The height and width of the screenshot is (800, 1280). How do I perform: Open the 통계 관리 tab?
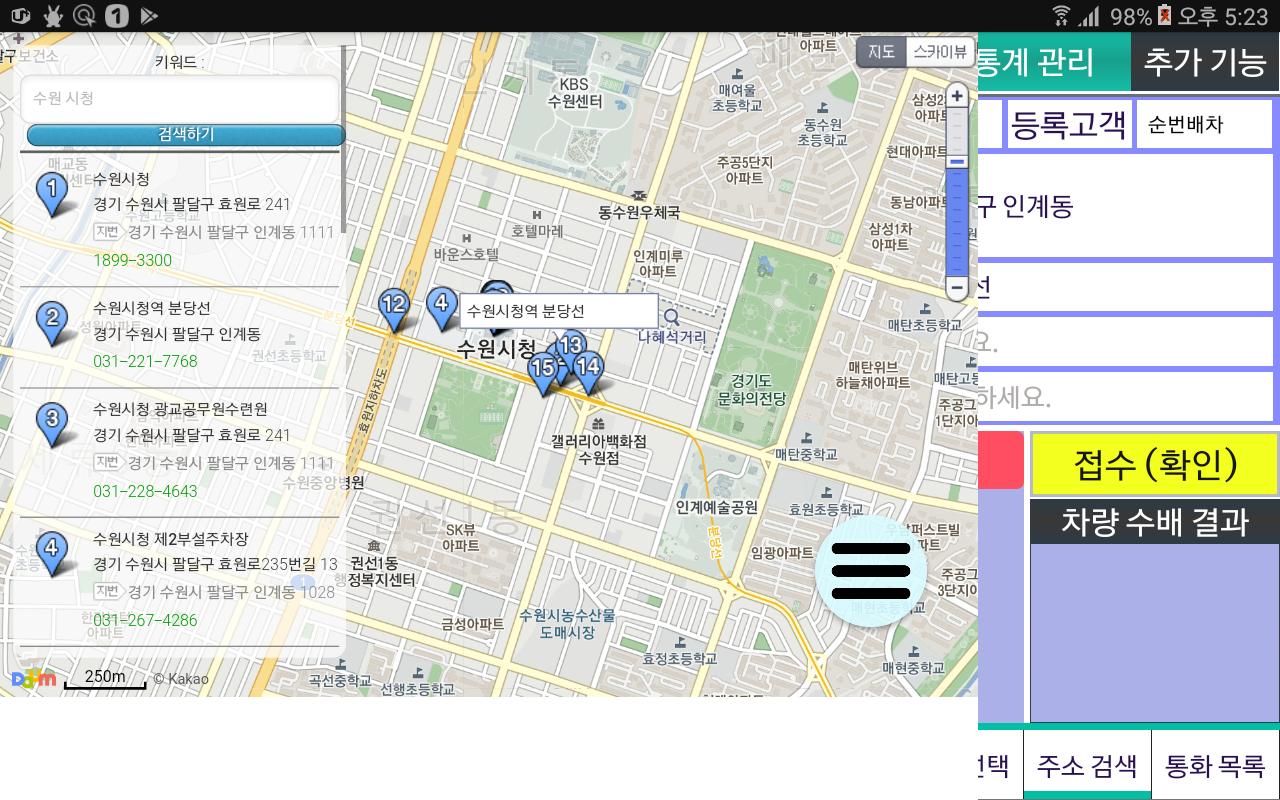(1054, 62)
